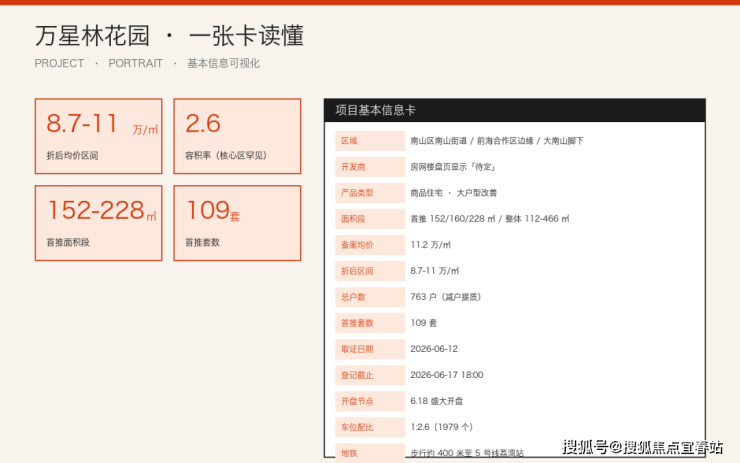The width and height of the screenshot is (740, 463).
Task: Click the value 6.18 盛大开盘
Action: pyautogui.click(x=437, y=401)
